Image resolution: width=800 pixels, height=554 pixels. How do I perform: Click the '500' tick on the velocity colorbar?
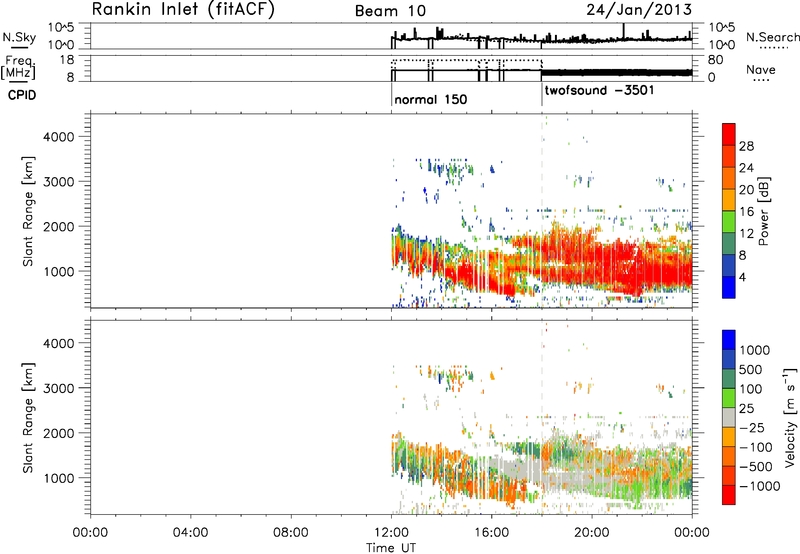tap(750, 369)
